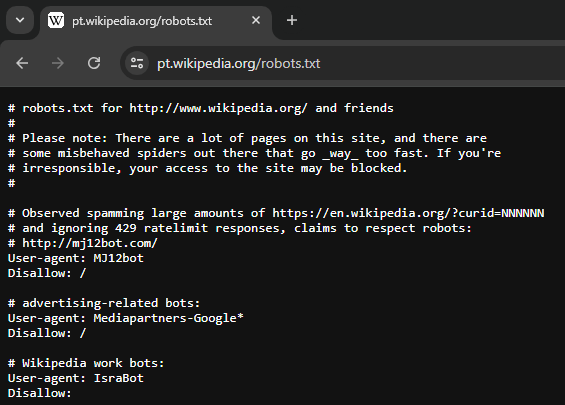View site information icon in address bar
Screen dimensions: 565x405
coord(137,63)
